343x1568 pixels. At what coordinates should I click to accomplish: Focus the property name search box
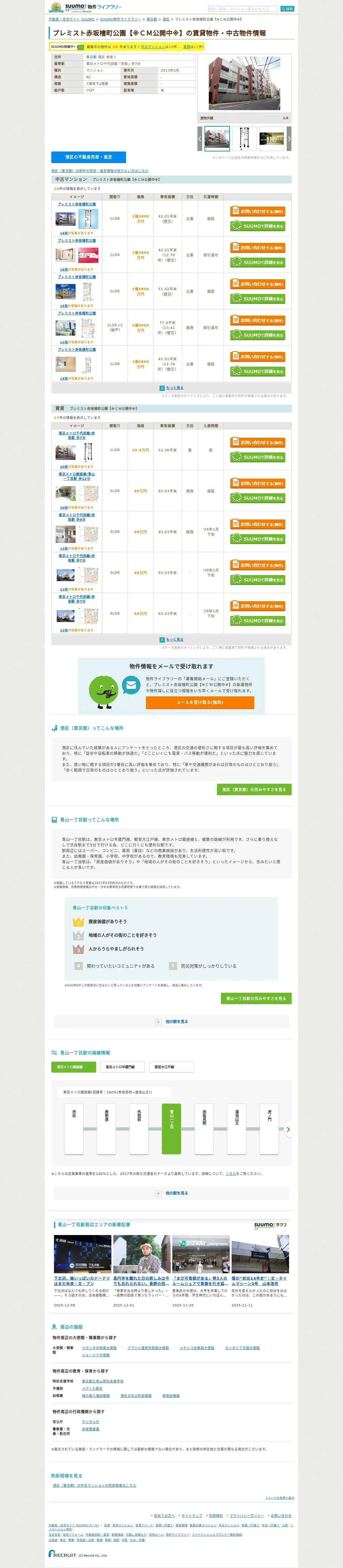(242, 9)
